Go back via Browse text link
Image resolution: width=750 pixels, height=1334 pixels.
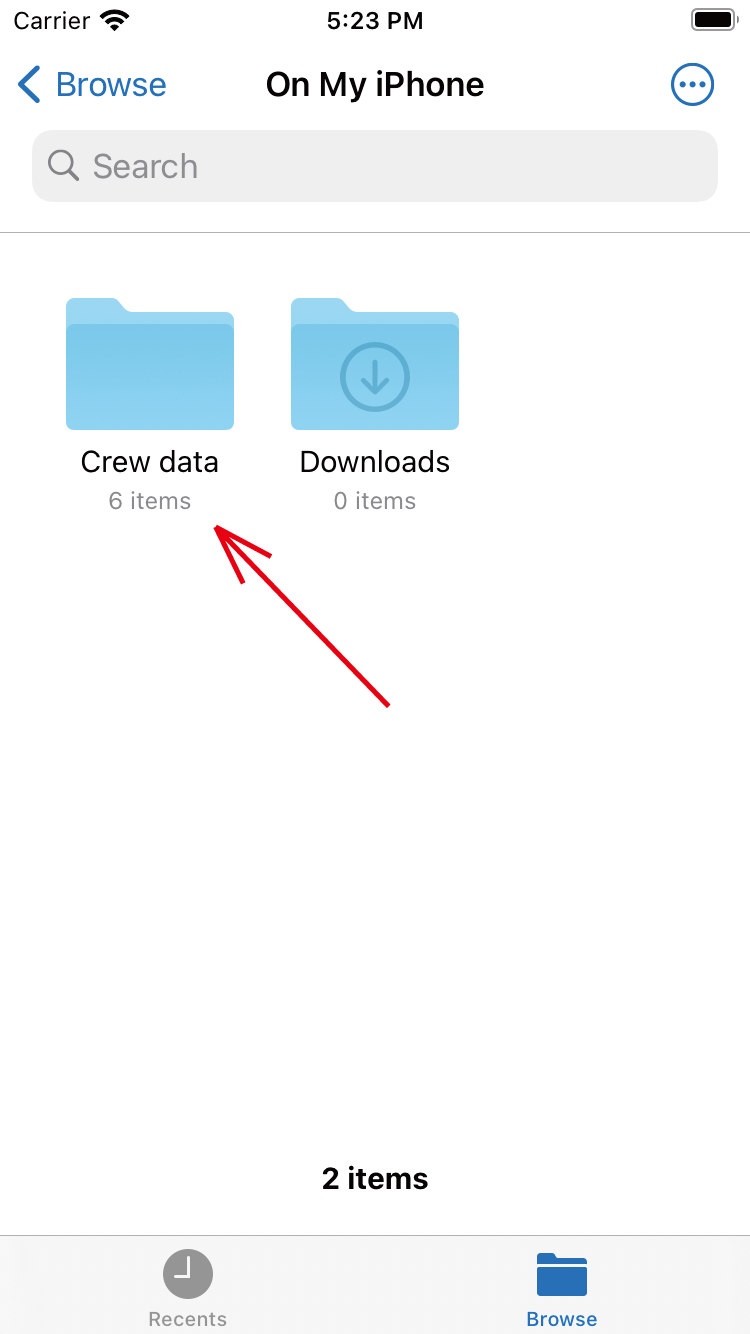click(111, 85)
